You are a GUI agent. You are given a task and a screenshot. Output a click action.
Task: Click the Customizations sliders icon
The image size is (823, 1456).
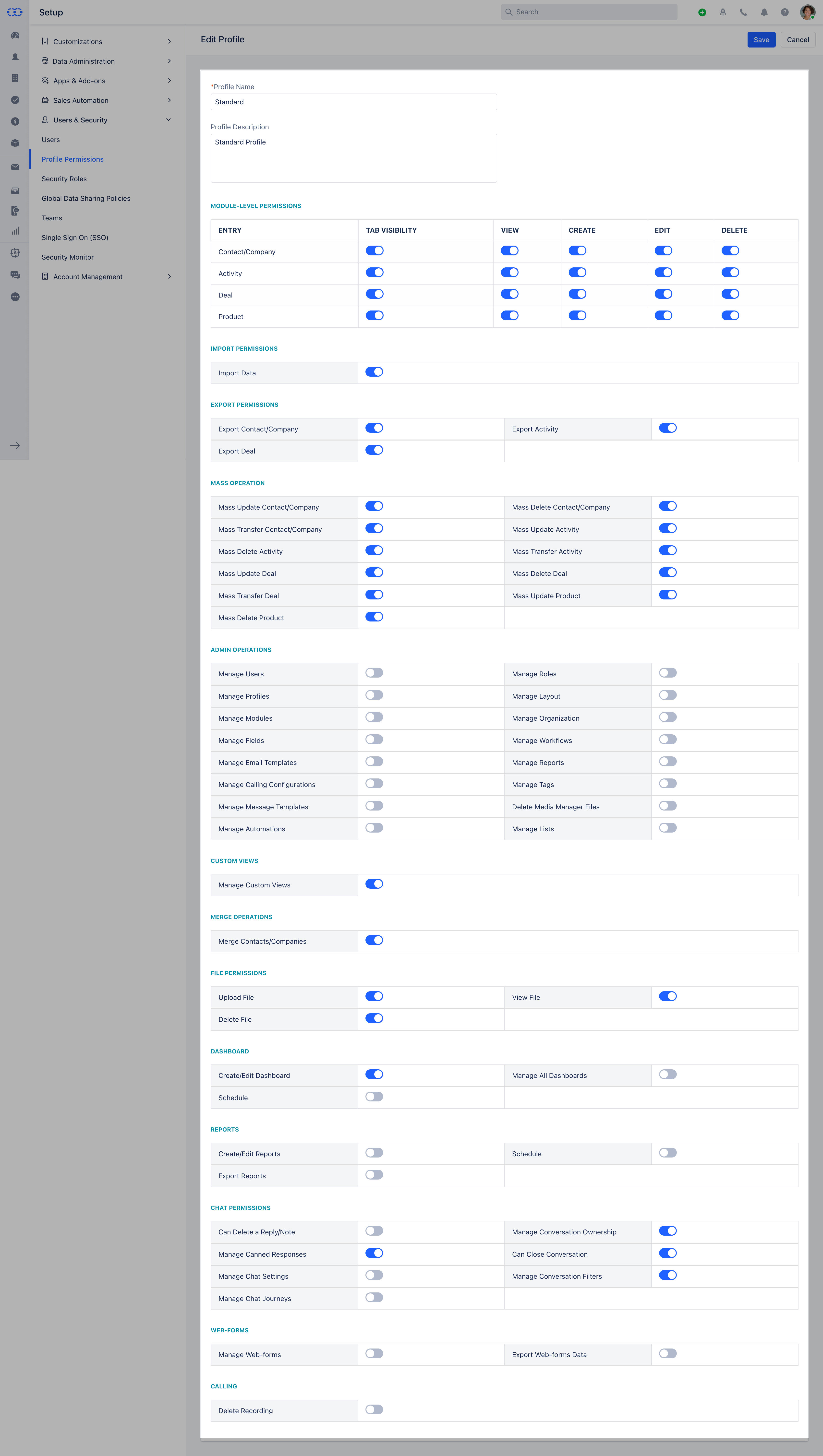tap(45, 41)
